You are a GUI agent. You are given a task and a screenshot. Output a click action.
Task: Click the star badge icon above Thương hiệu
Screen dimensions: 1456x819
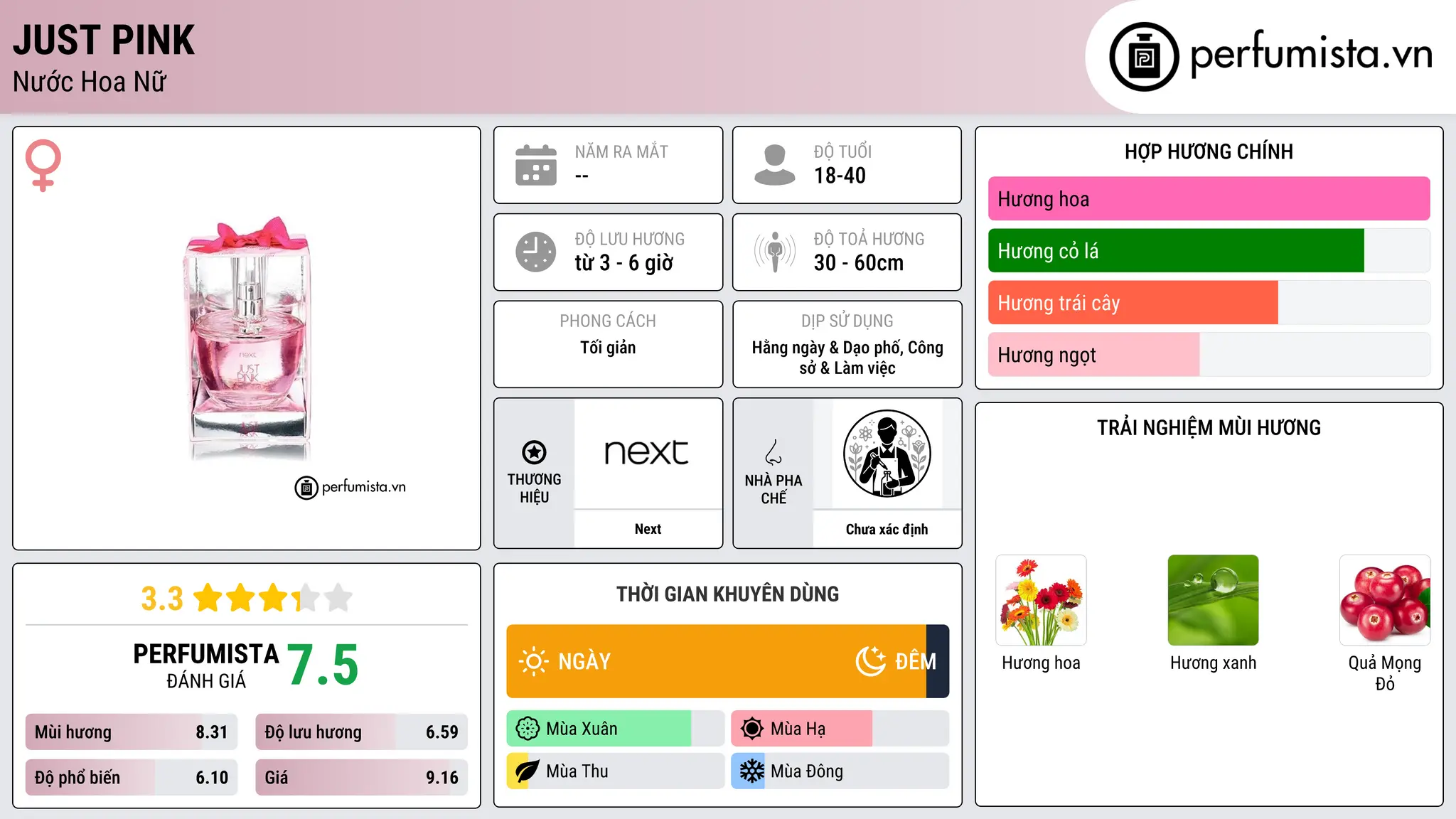coord(534,452)
